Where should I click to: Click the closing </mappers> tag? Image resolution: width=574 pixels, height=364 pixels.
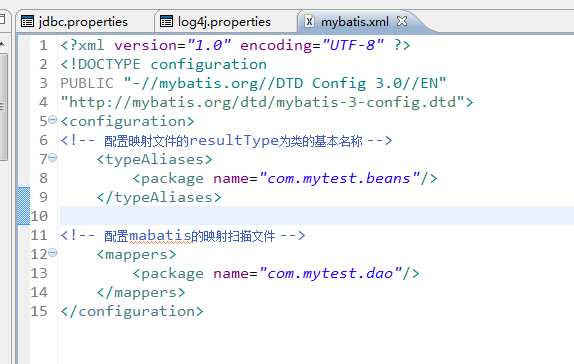141,293
